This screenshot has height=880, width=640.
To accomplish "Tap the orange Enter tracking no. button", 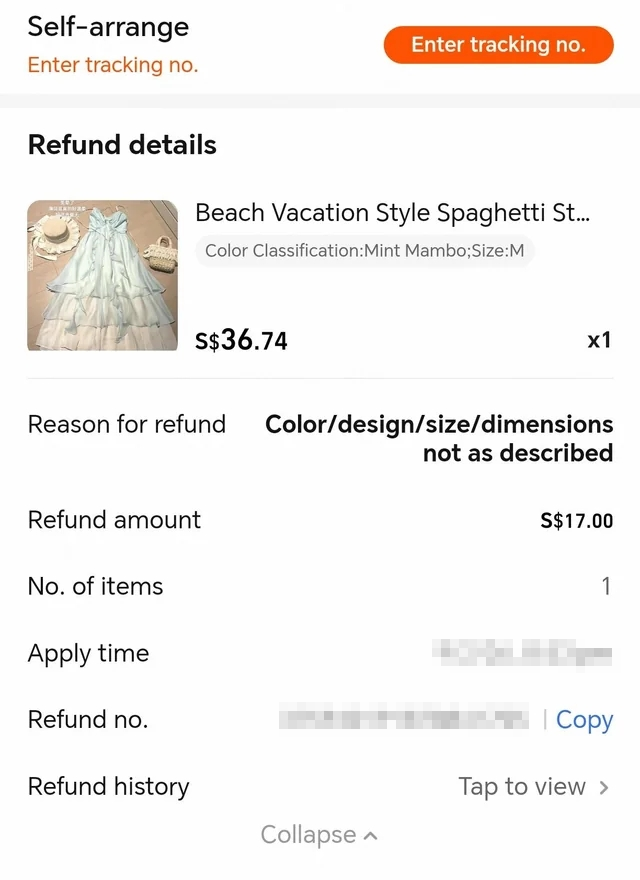I will point(498,45).
